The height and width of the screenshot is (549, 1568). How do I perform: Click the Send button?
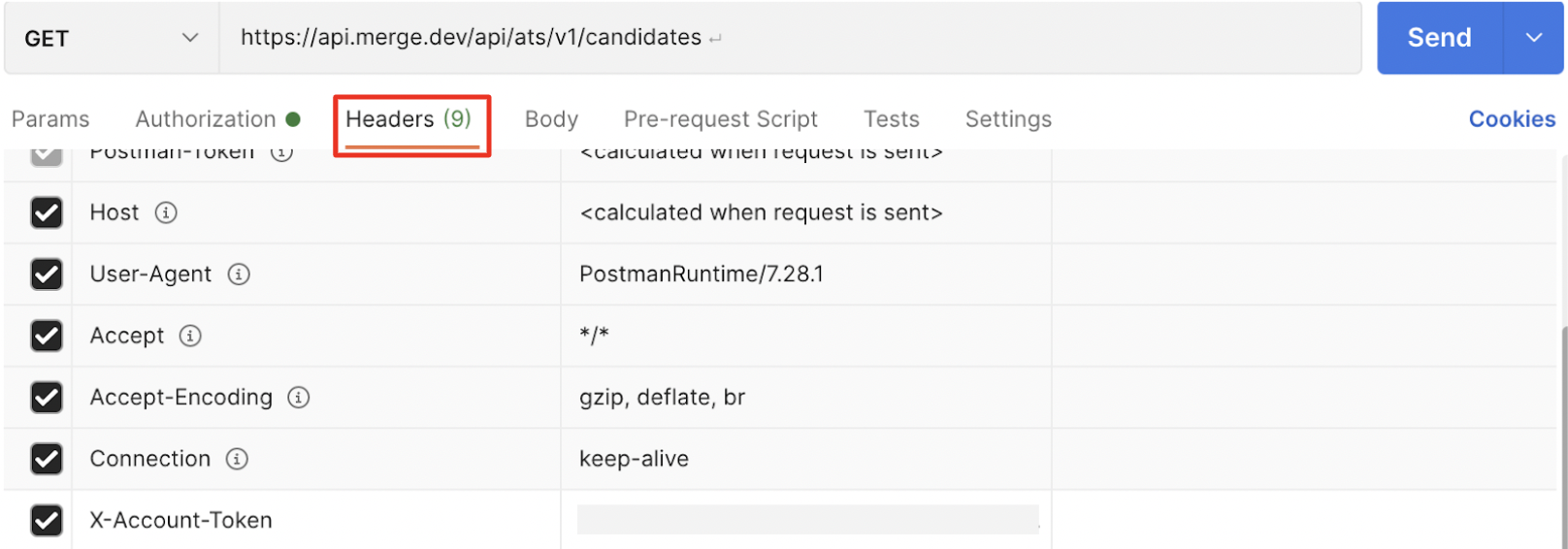tap(1439, 38)
